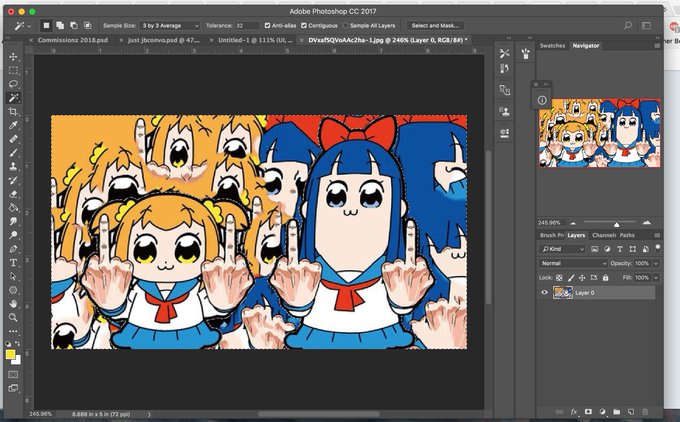
Task: Switch to the Swatches panel tab
Action: click(x=552, y=46)
